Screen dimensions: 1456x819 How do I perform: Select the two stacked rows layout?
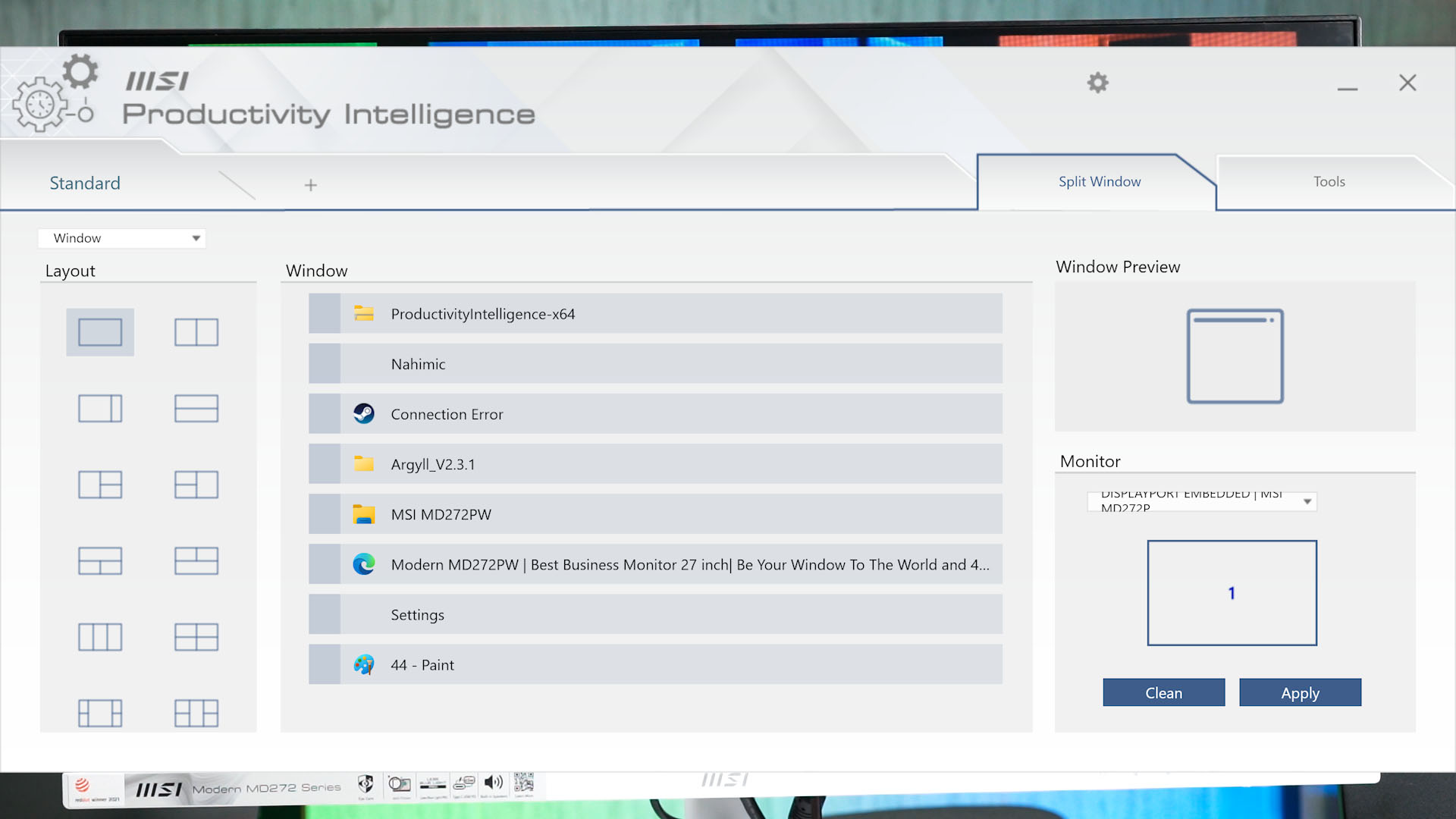196,409
